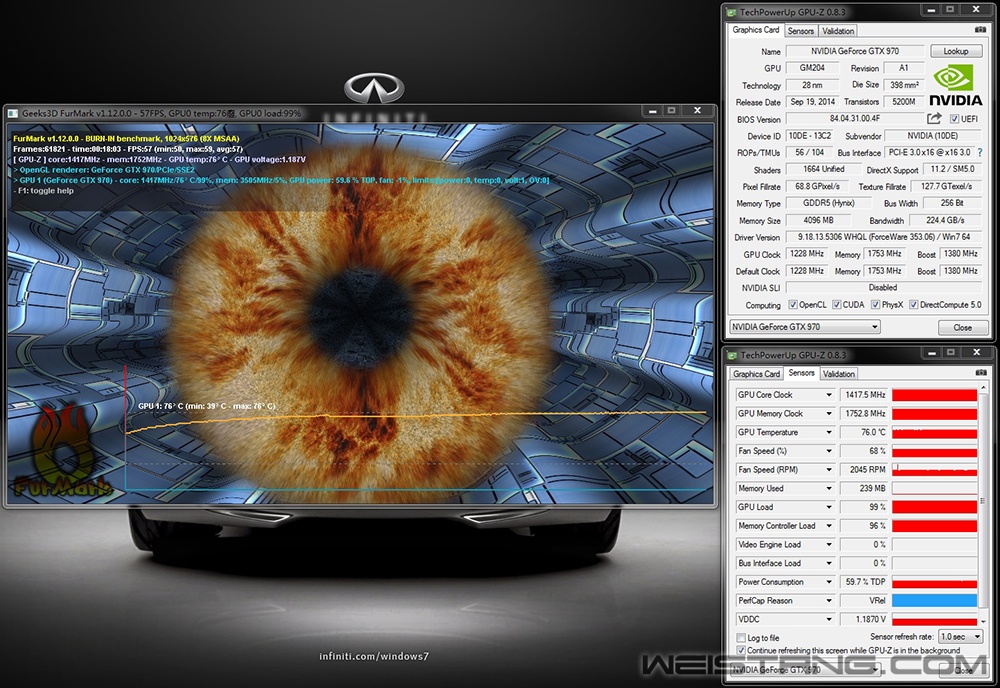The image size is (1000, 688).
Task: Click the GPU Temperature value 76.0 °C
Action: click(x=864, y=432)
